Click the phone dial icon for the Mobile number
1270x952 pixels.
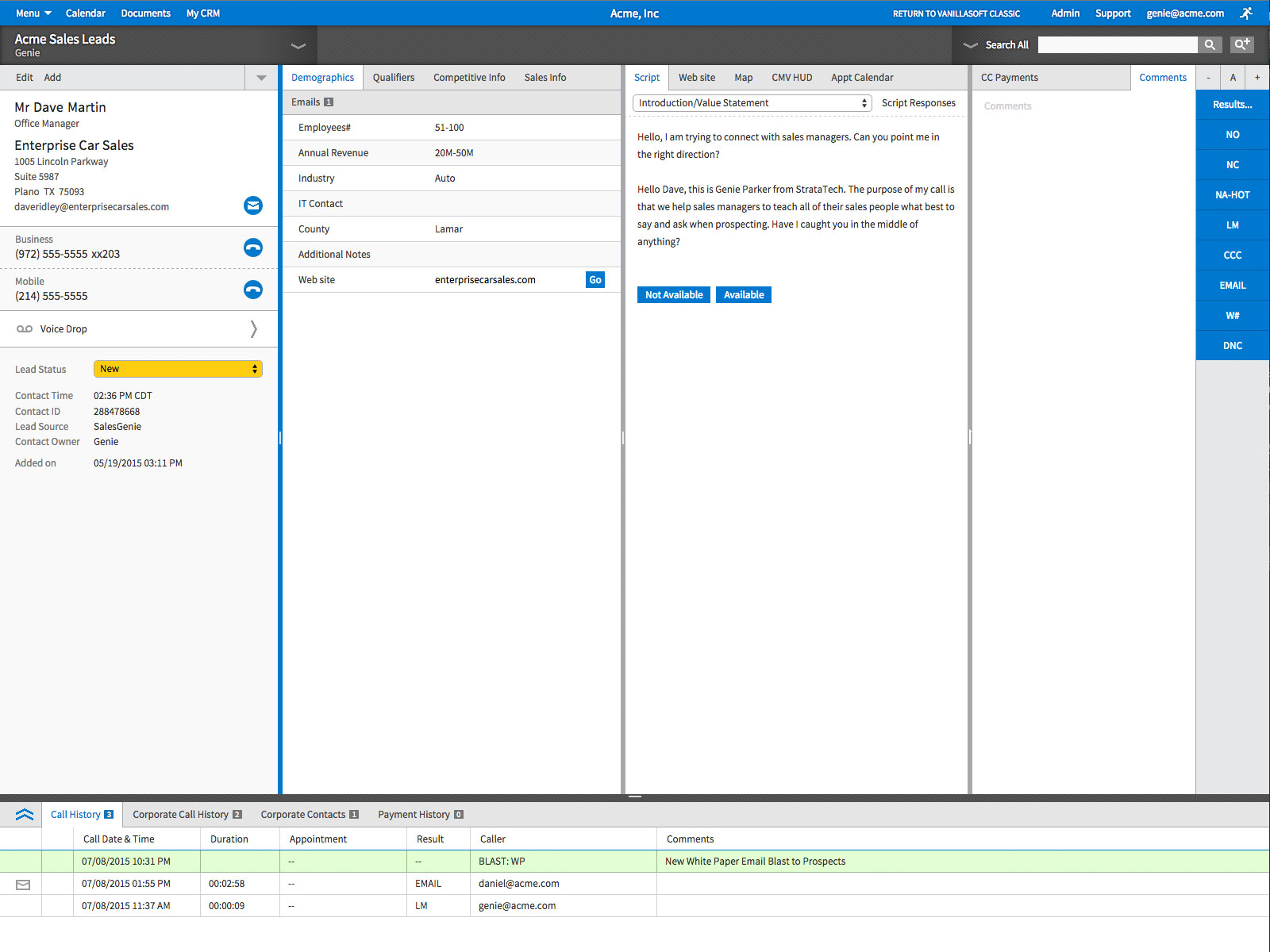tap(252, 290)
